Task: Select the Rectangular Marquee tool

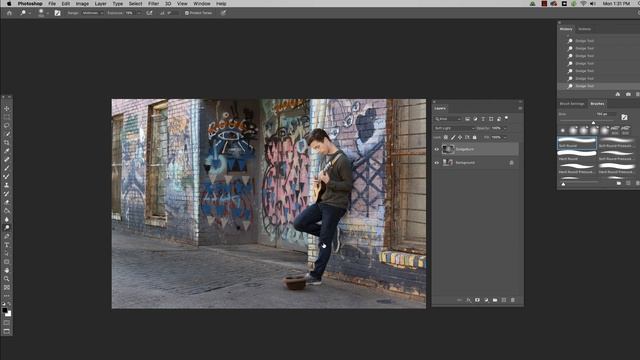Action: [x=7, y=117]
